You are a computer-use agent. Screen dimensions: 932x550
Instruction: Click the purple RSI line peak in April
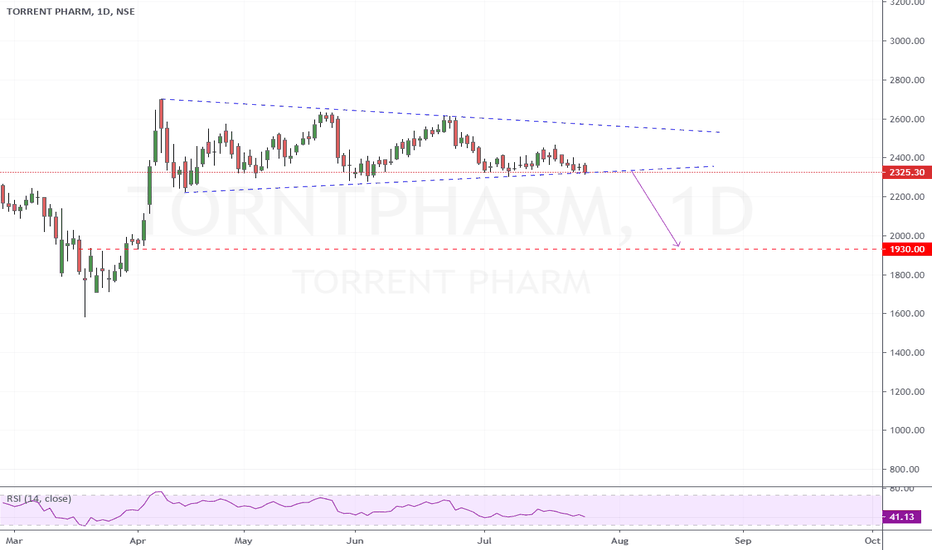tap(158, 492)
